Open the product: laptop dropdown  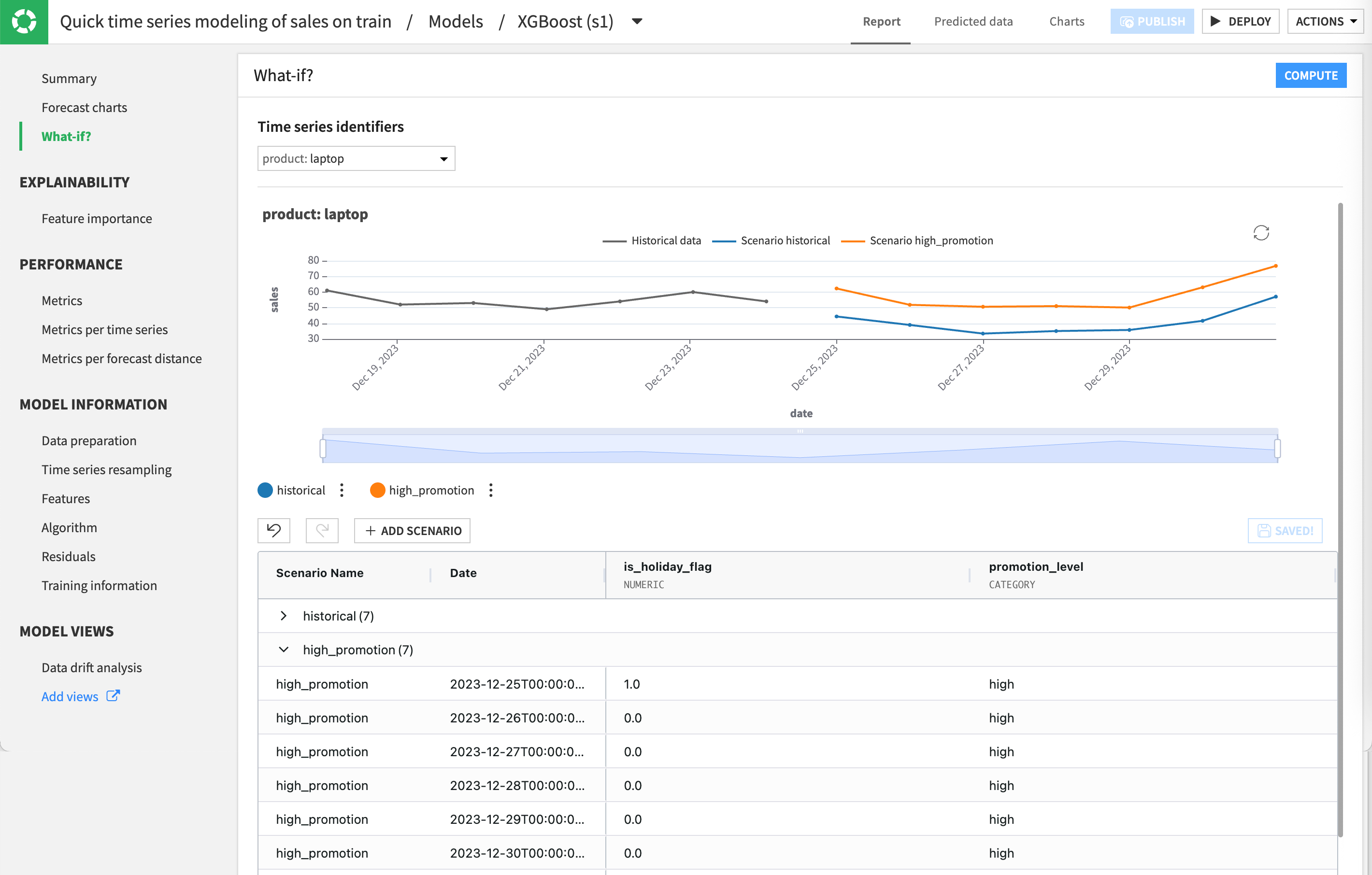(356, 158)
